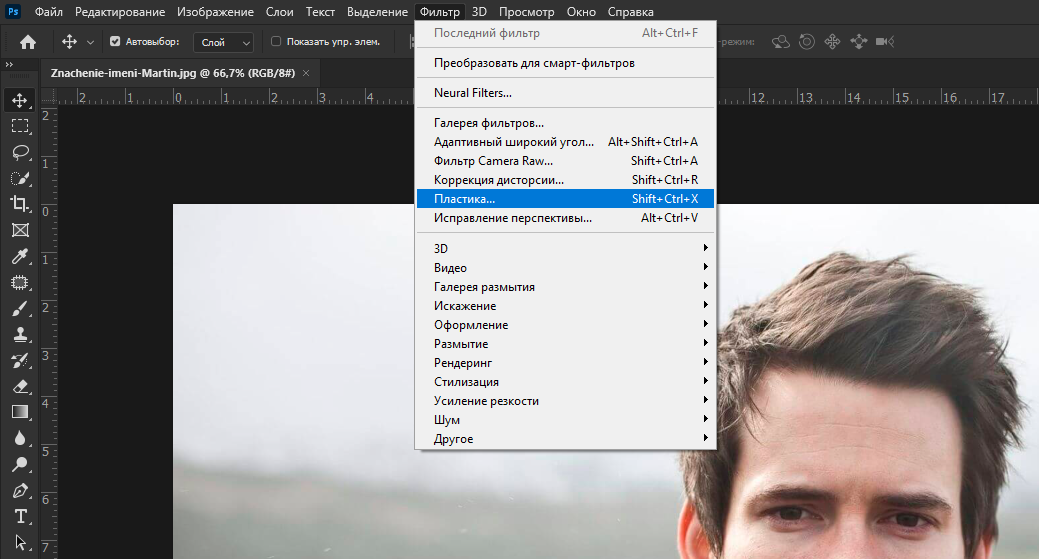This screenshot has width=1039, height=559.
Task: Expand the Оформление submenu
Action: click(x=565, y=325)
